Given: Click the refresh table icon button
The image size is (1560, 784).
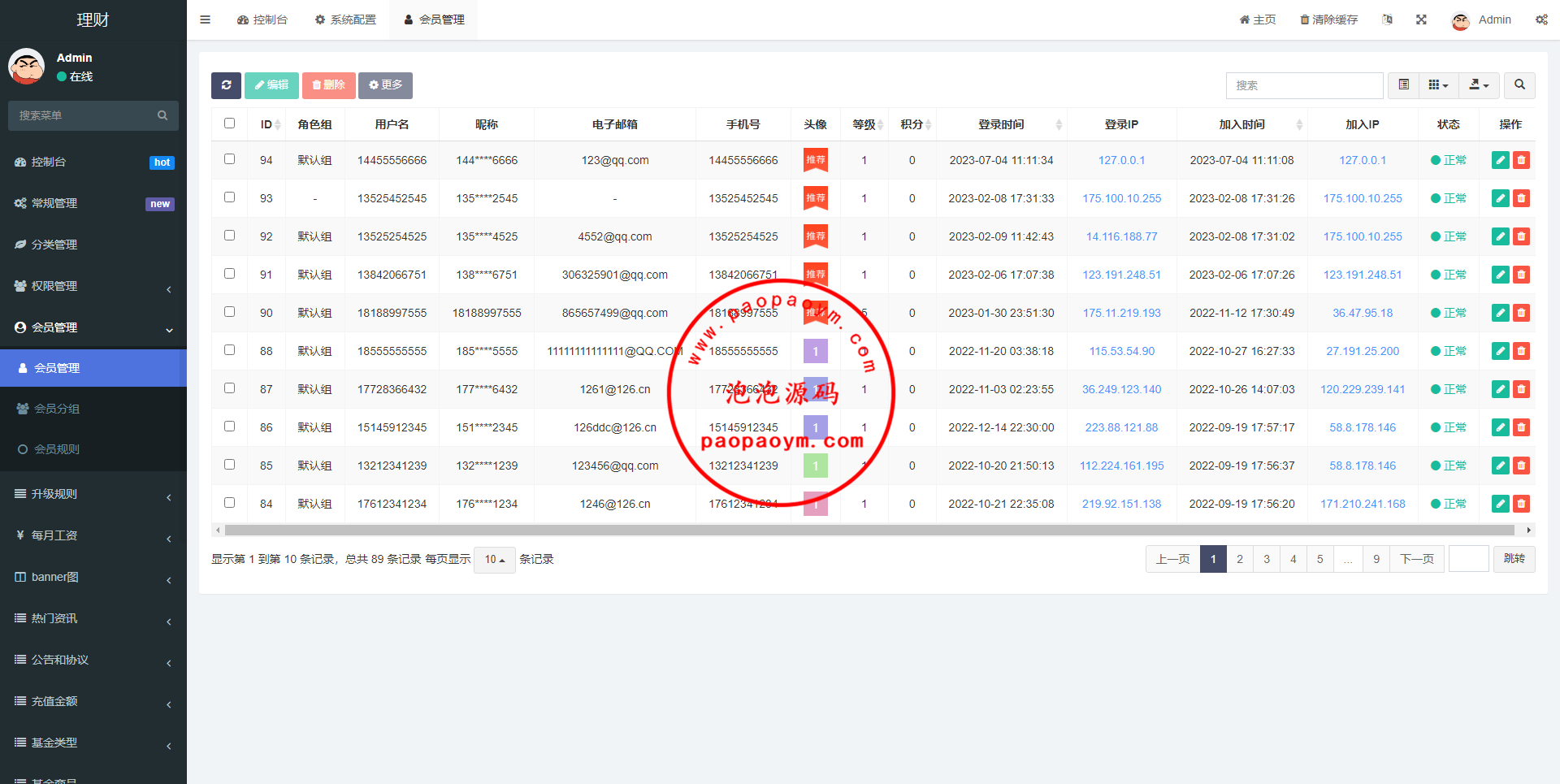Looking at the screenshot, I should point(226,85).
